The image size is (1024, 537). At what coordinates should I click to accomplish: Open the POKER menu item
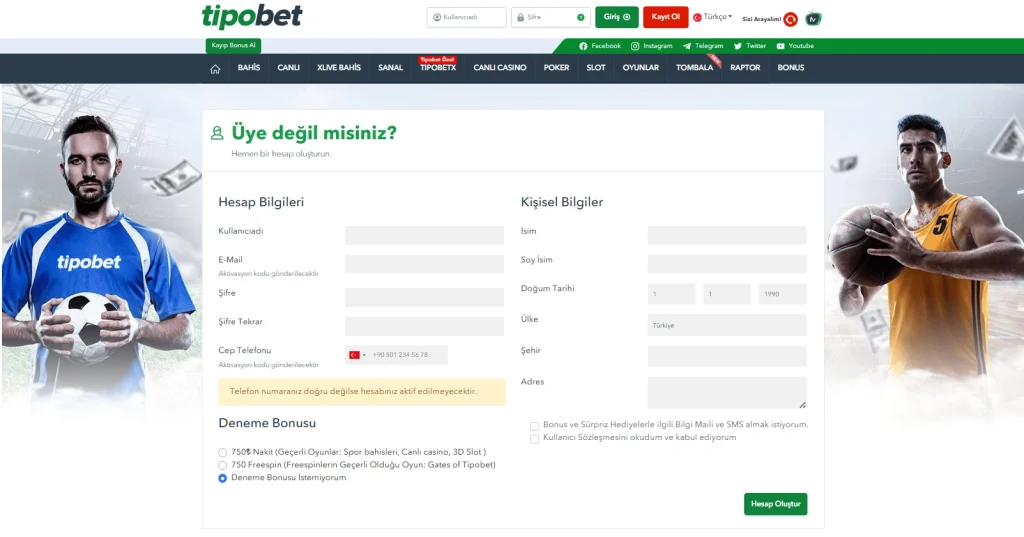556,68
